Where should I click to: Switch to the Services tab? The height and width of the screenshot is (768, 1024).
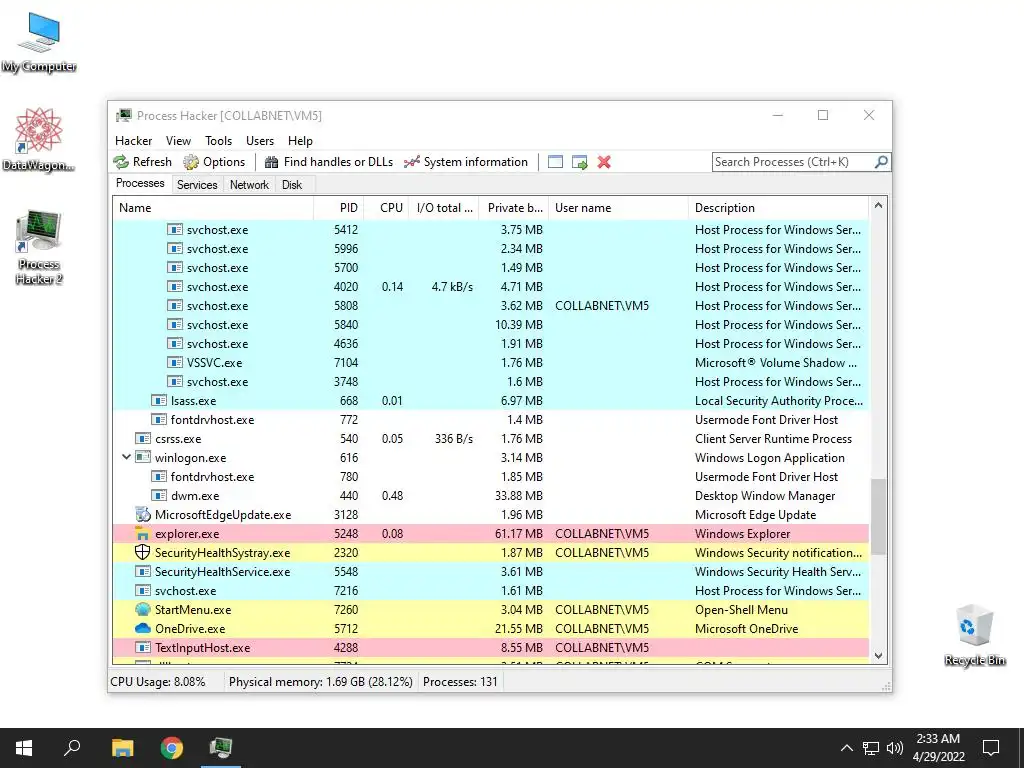click(x=197, y=185)
